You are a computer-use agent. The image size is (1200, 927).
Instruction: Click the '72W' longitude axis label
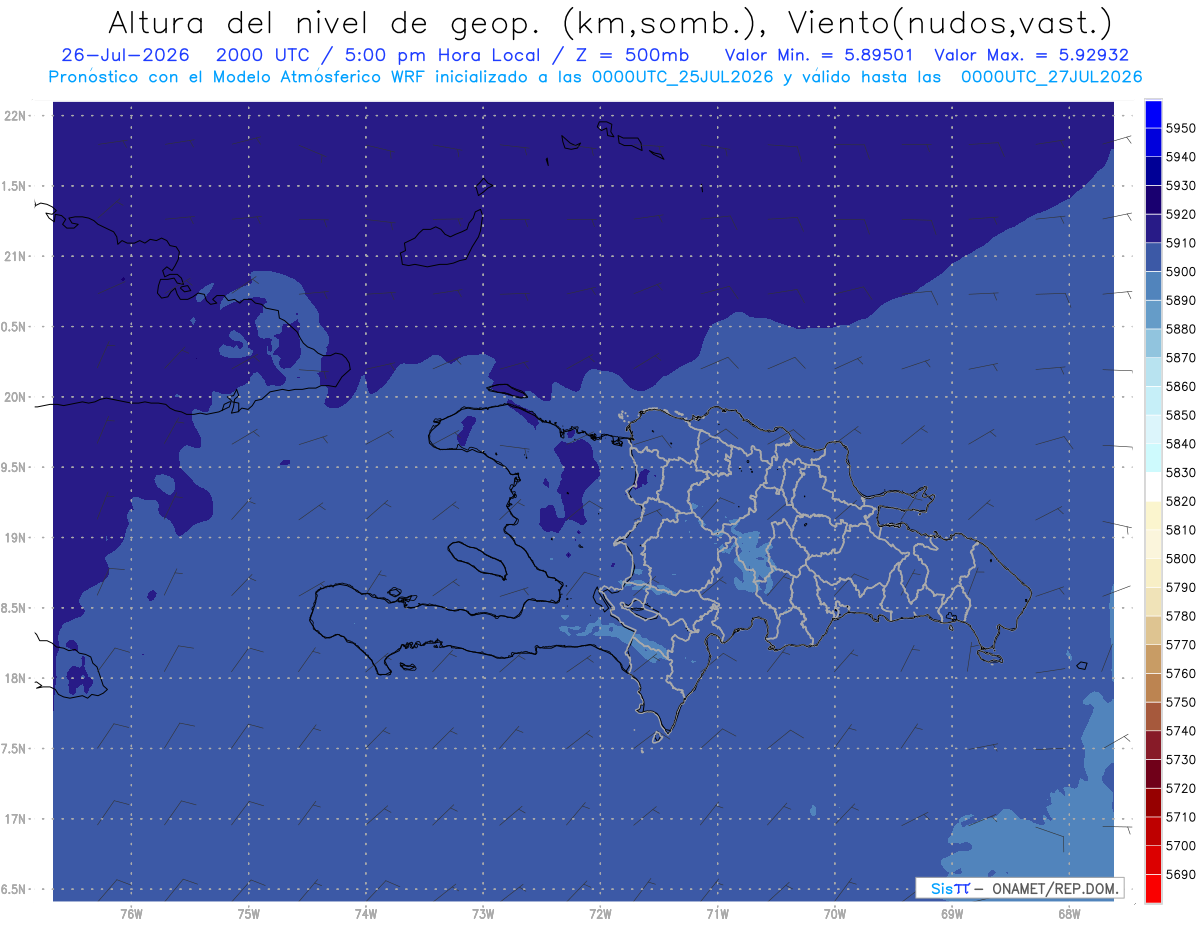click(x=600, y=914)
